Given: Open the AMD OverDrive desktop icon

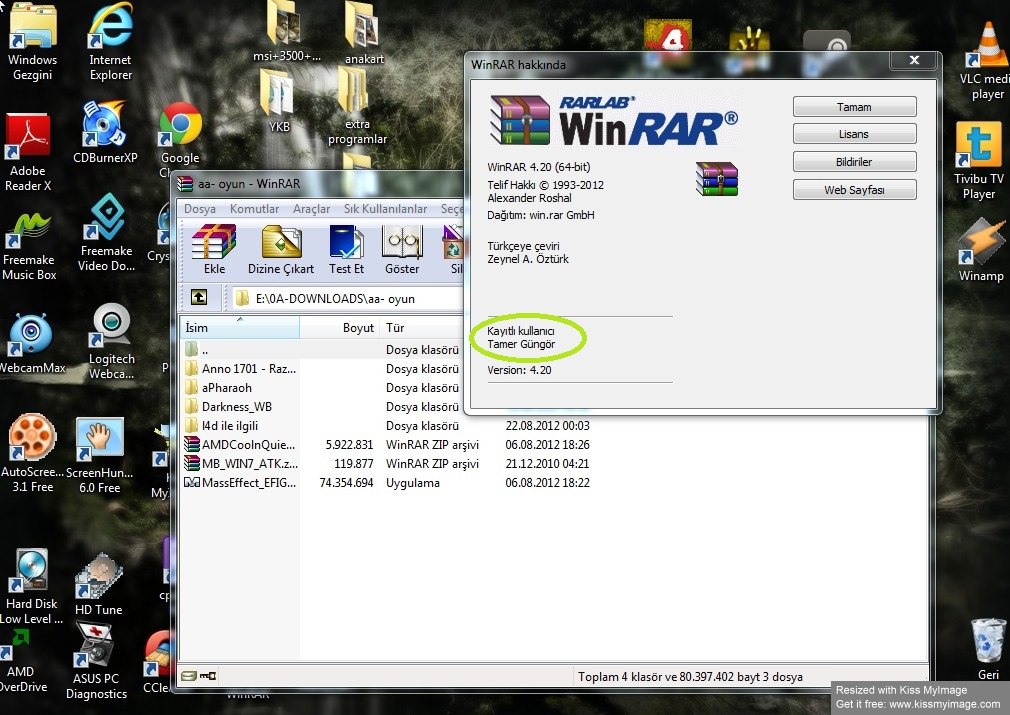Looking at the screenshot, I should [x=23, y=662].
